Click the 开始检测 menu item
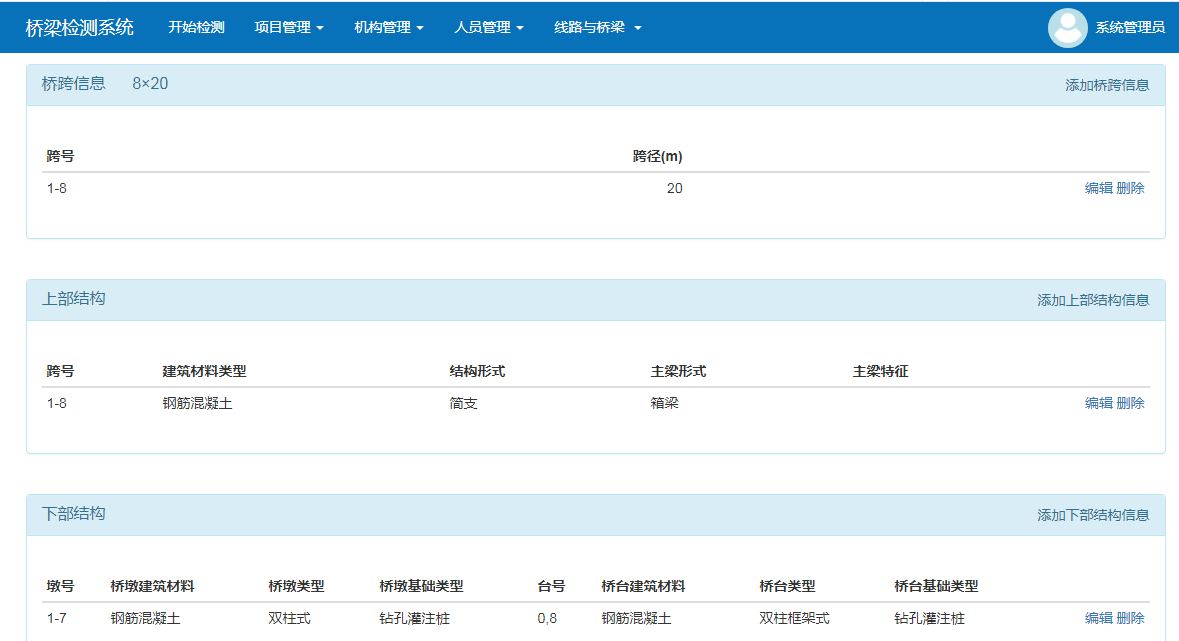The width and height of the screenshot is (1179, 641). pos(196,28)
